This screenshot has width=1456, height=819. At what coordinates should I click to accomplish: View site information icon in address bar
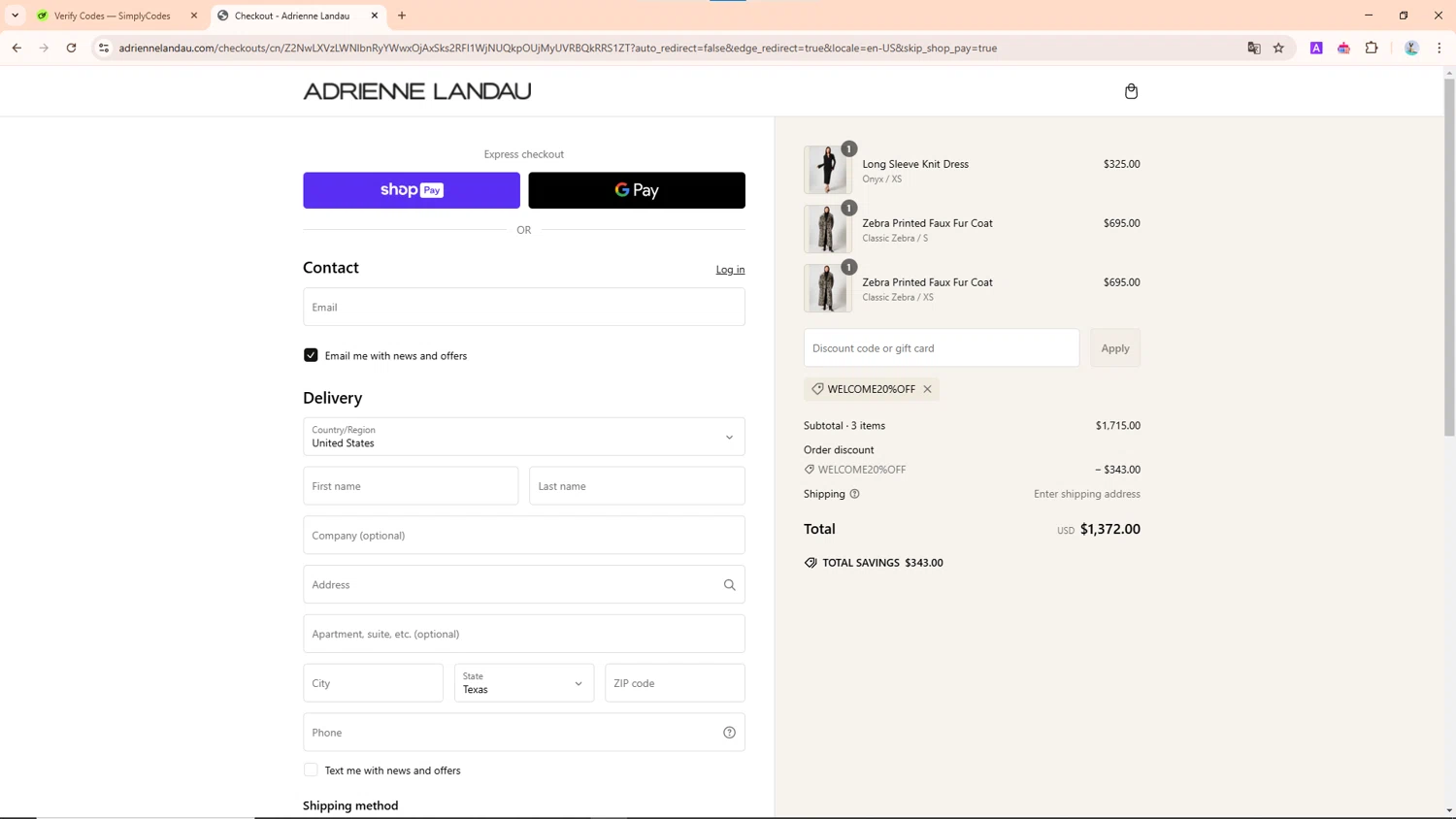104,48
